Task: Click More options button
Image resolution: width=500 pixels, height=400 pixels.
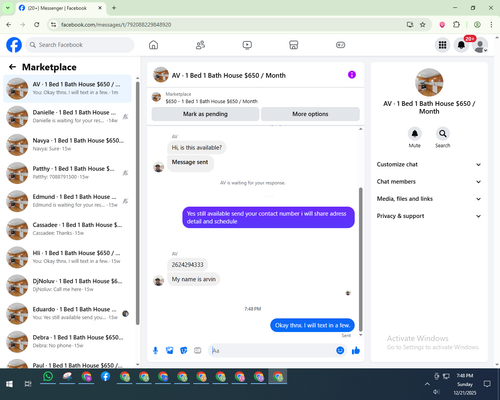Action: click(x=310, y=114)
